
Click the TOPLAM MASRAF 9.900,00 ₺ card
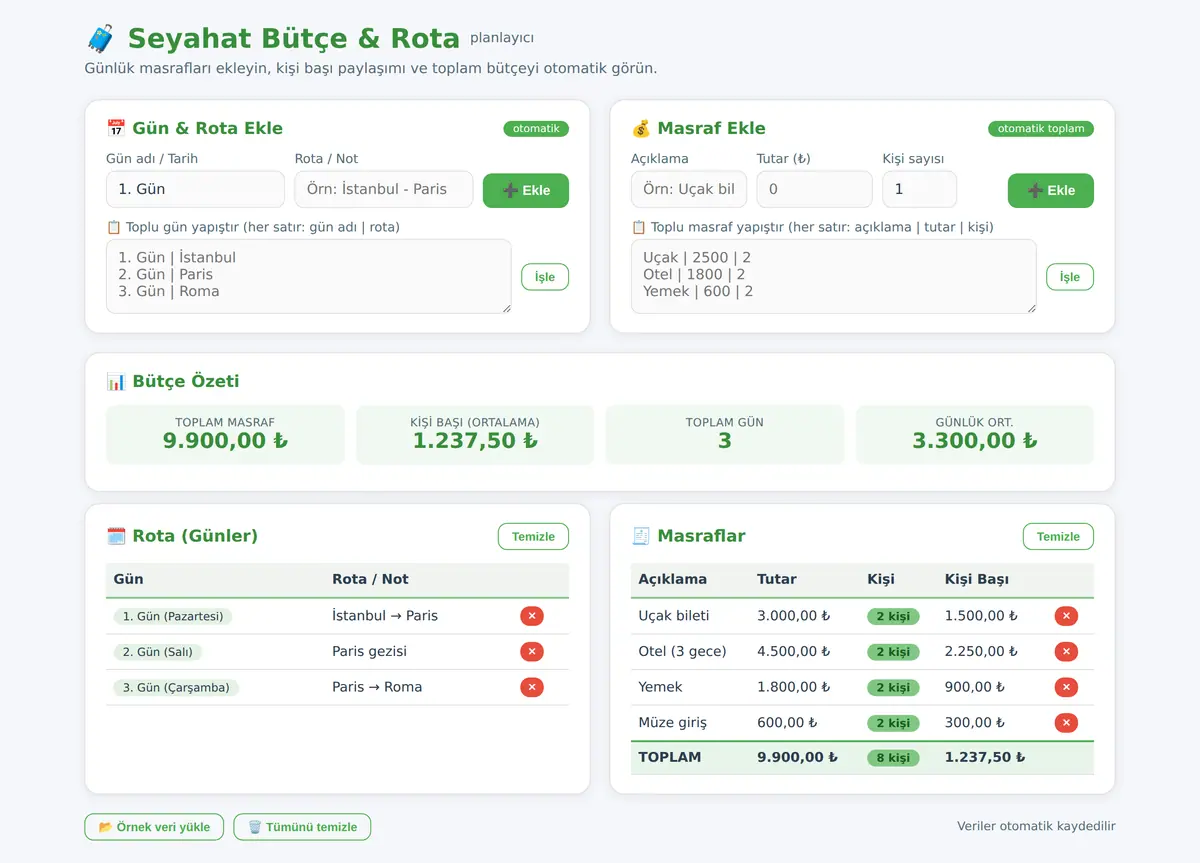(225, 434)
